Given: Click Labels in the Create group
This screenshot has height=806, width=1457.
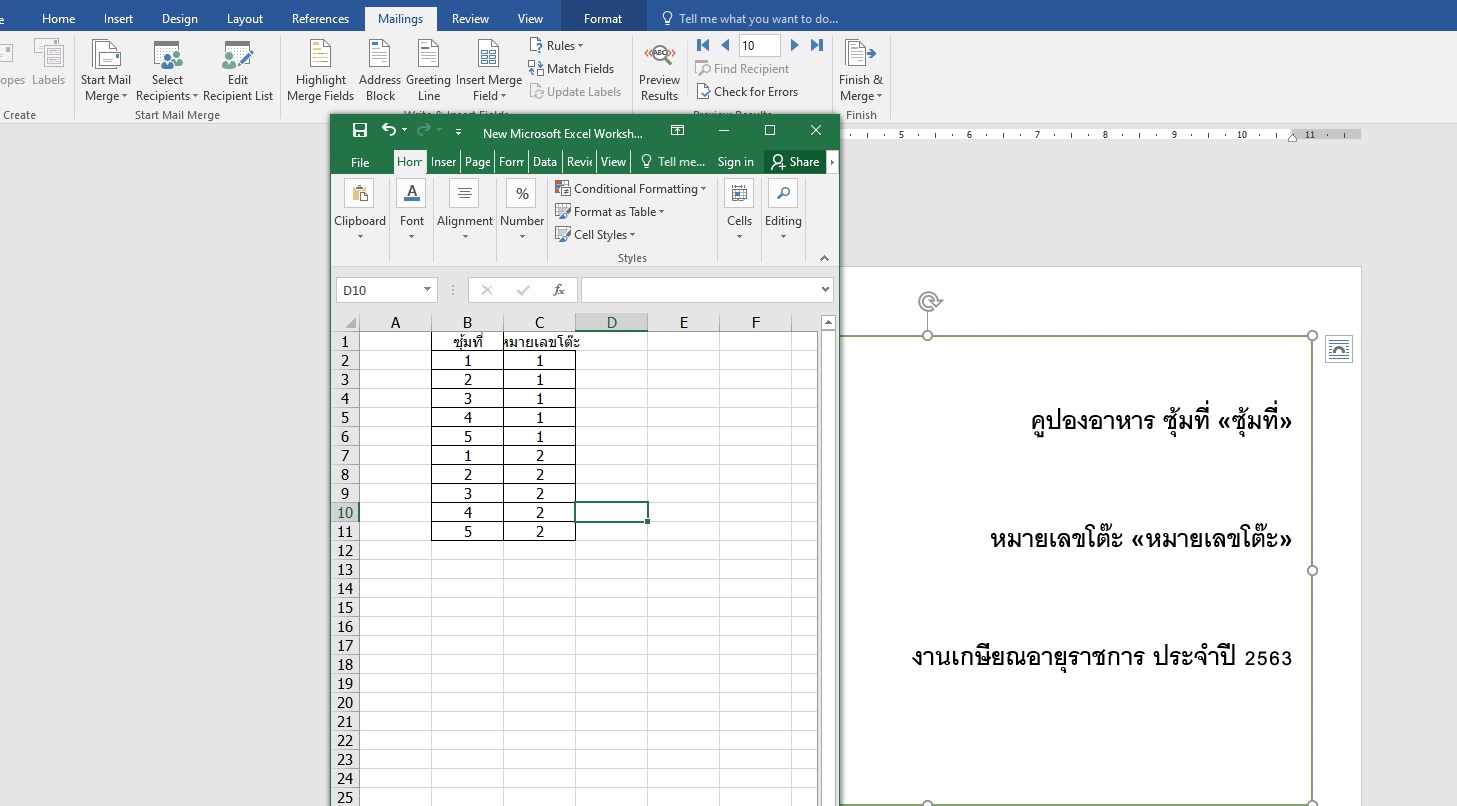Looking at the screenshot, I should [48, 62].
